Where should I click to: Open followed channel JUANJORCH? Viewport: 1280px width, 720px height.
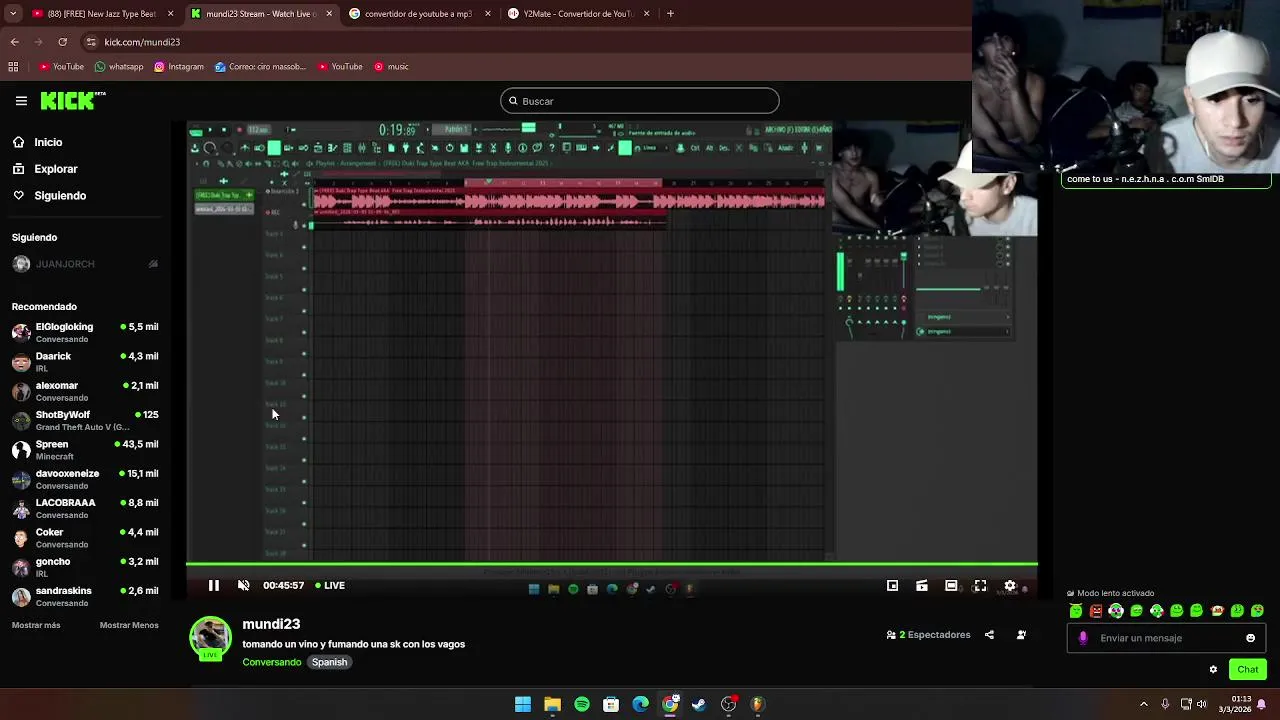click(85, 264)
